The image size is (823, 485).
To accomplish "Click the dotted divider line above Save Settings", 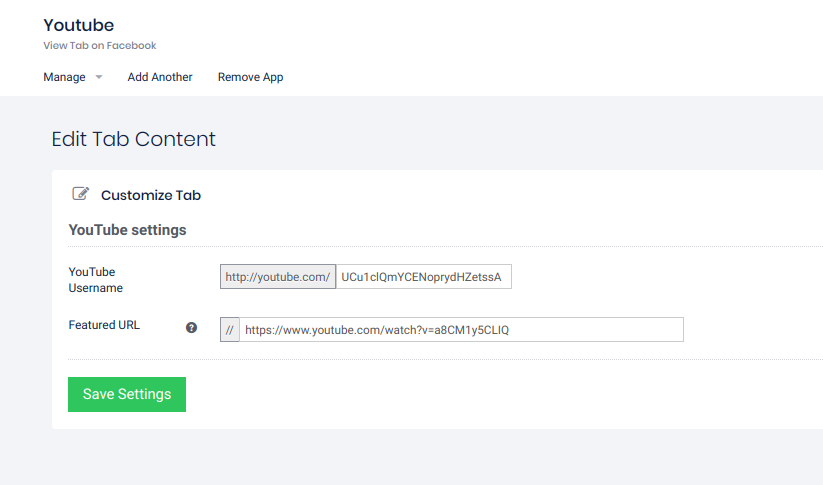I will pos(440,359).
